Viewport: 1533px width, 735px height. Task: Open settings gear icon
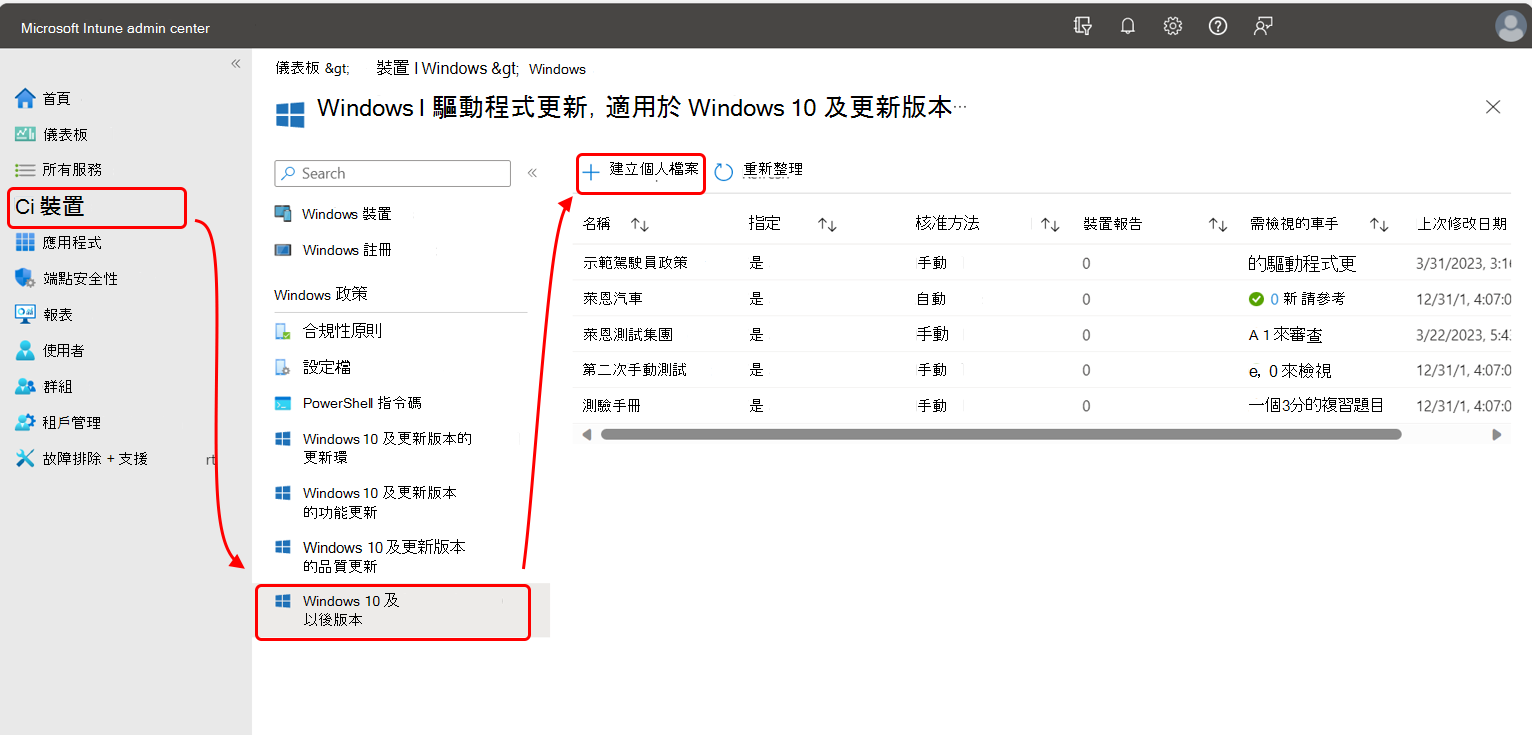1173,27
